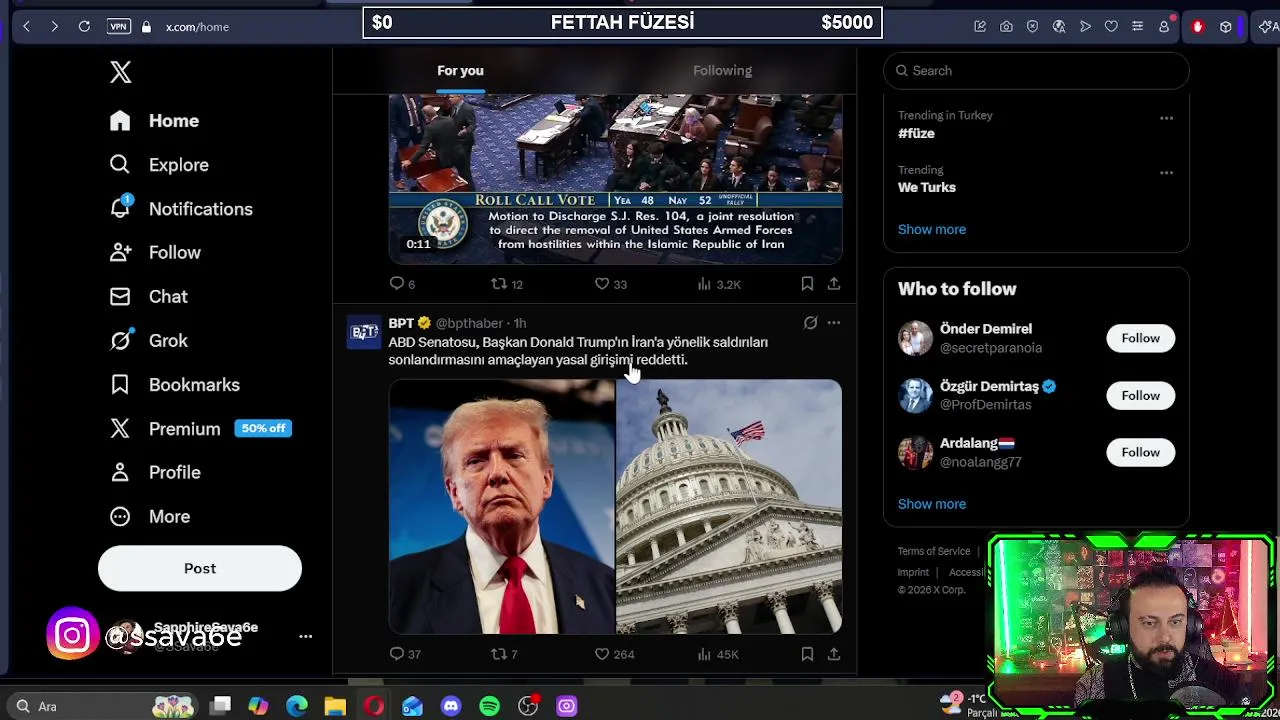This screenshot has height=720, width=1280.
Task: Go back in the browser
Action: pyautogui.click(x=26, y=27)
